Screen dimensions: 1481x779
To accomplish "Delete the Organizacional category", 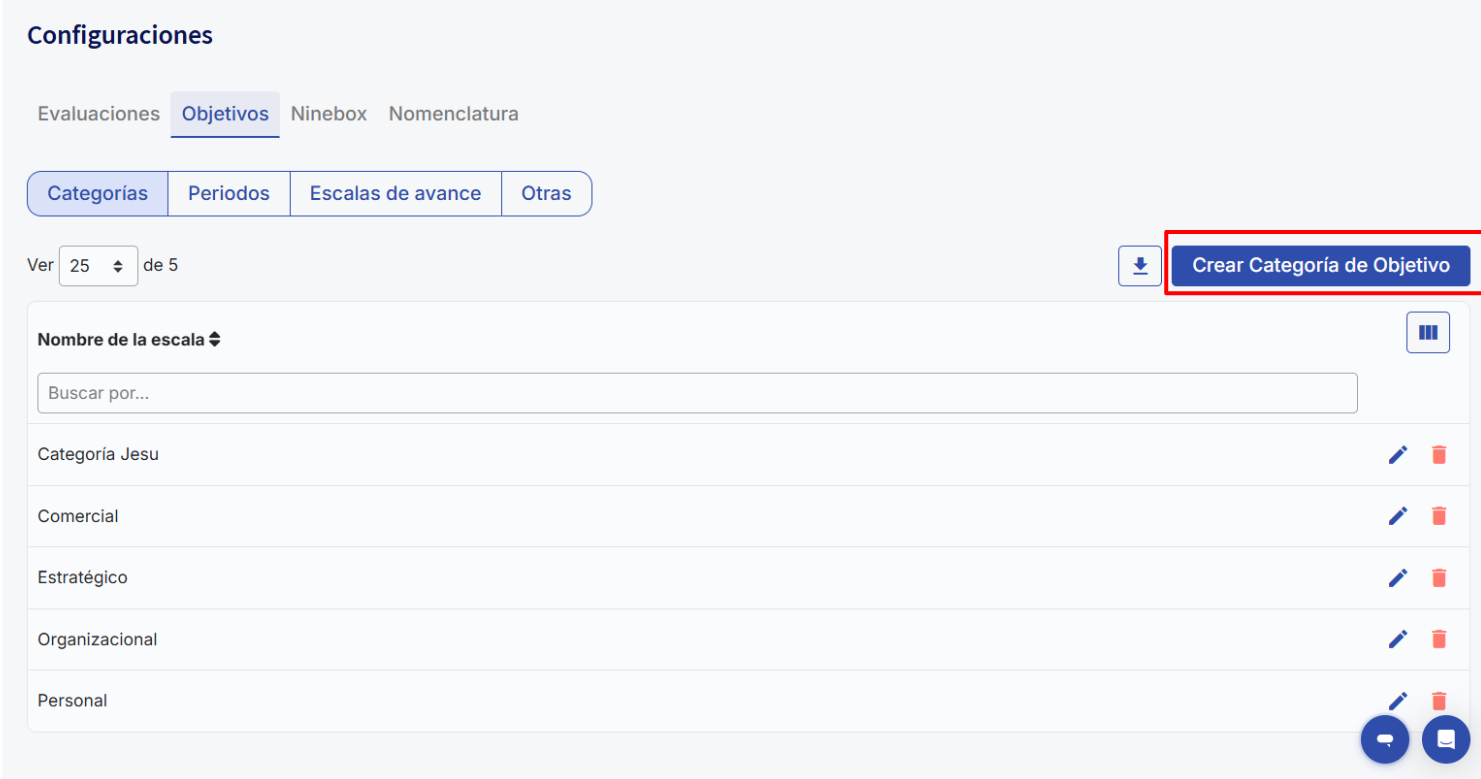I will [1439, 639].
